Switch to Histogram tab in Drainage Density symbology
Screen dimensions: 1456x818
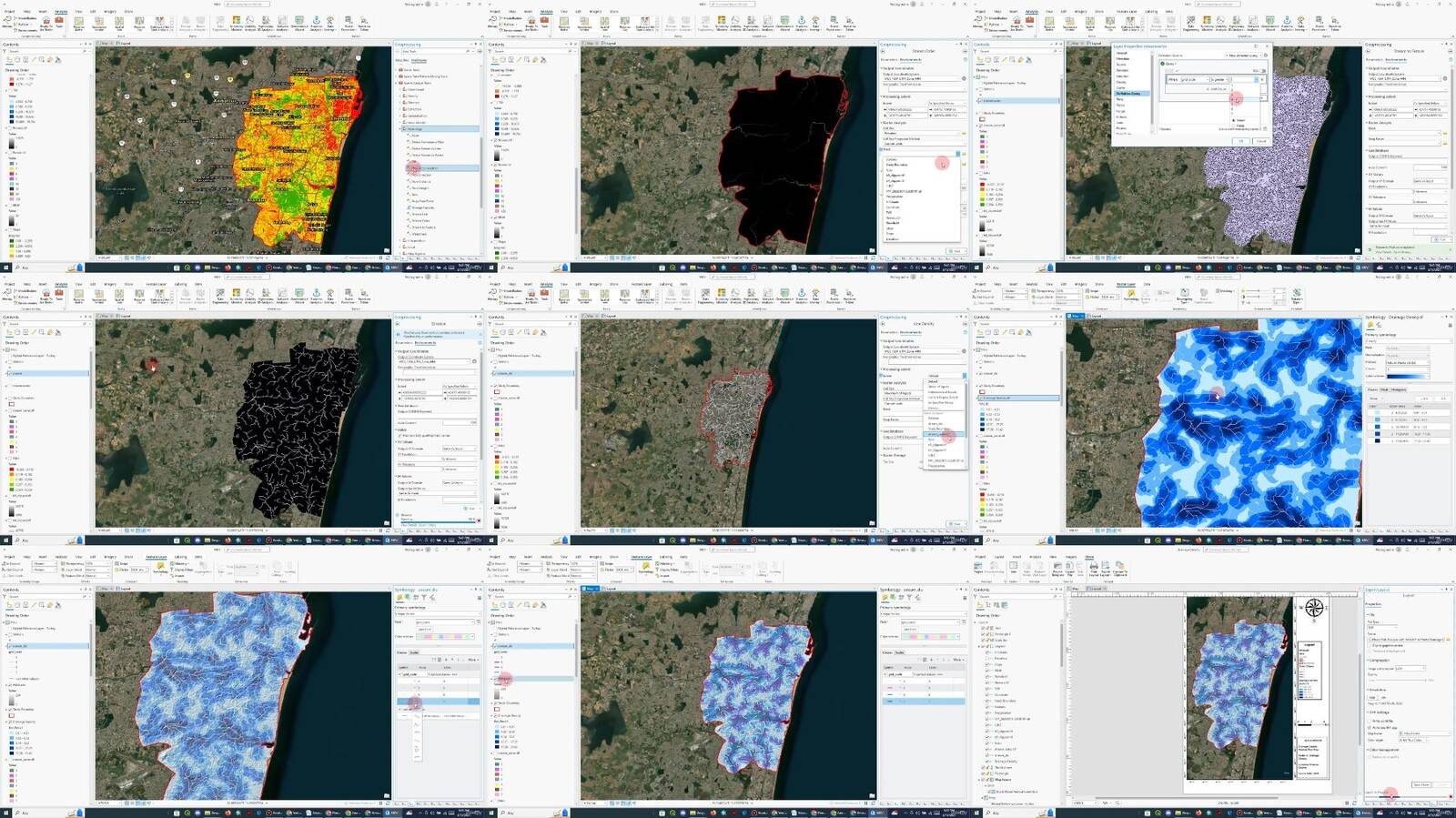(1399, 389)
